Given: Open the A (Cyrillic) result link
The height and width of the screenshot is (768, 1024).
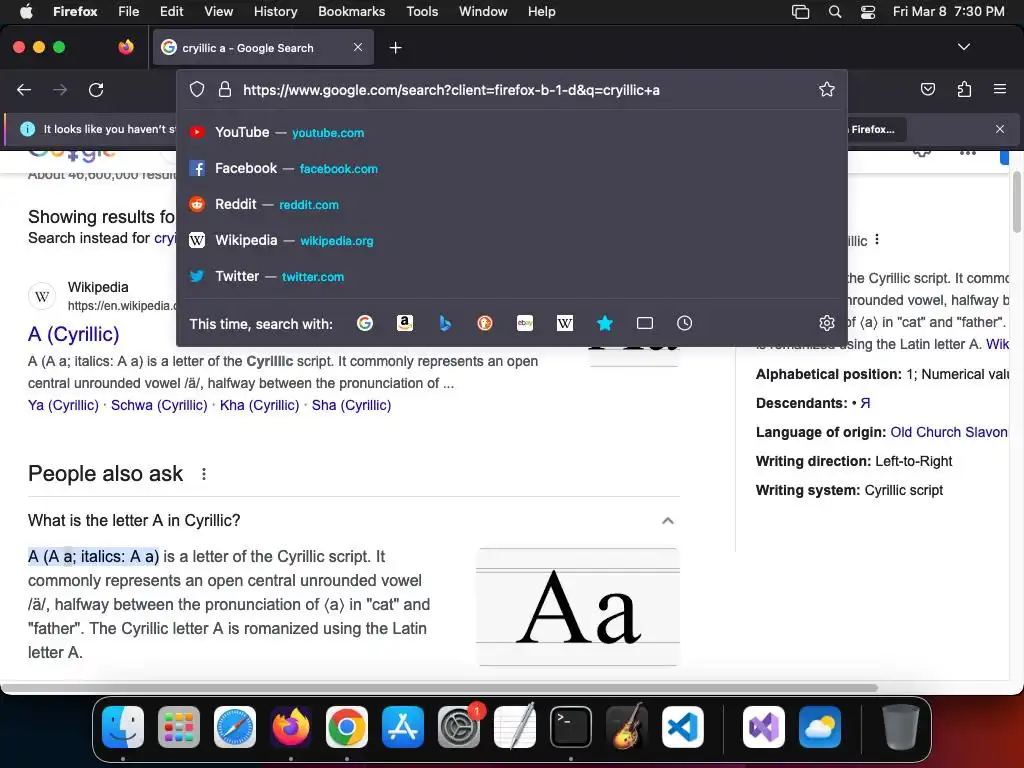Looking at the screenshot, I should pyautogui.click(x=74, y=334).
